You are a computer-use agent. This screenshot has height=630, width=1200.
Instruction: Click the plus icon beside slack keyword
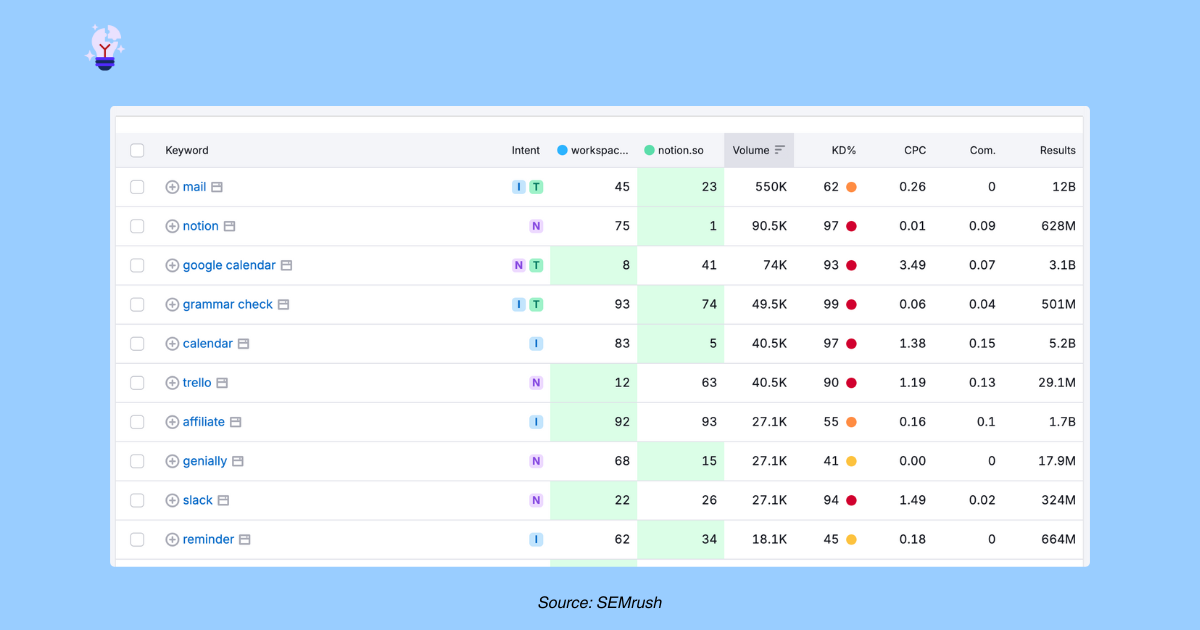[172, 500]
